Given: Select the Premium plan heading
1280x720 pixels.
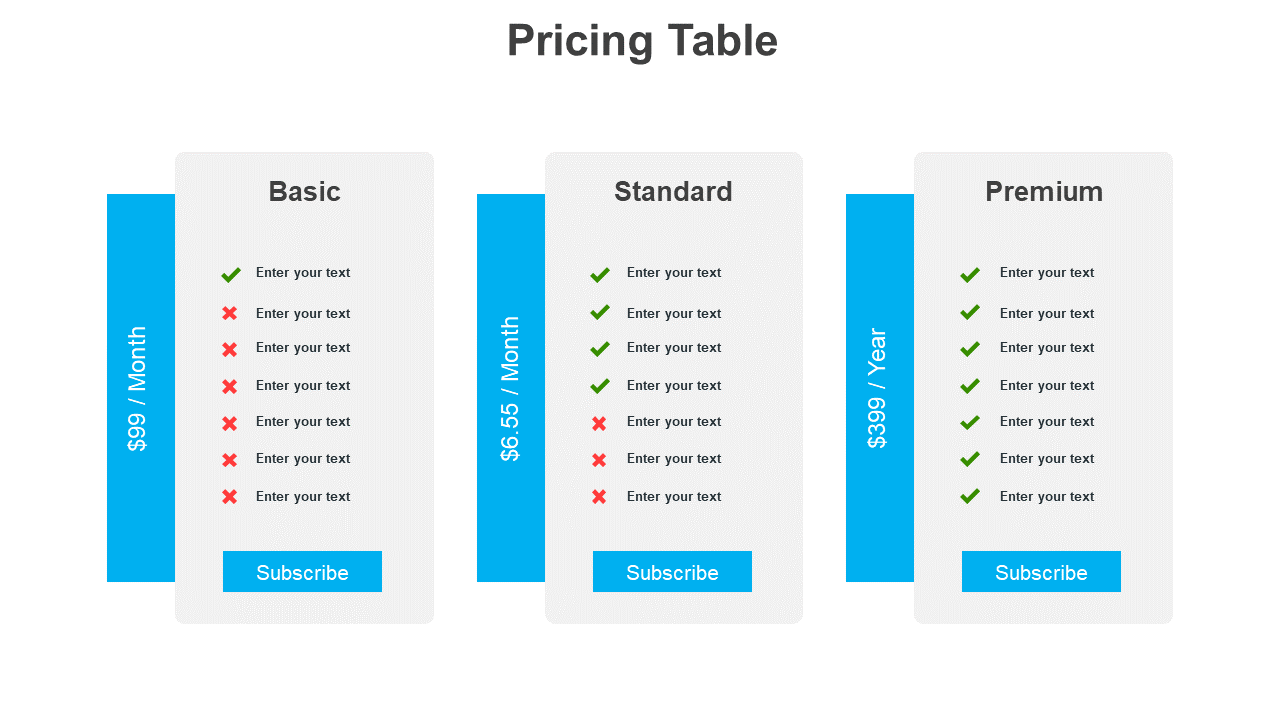Looking at the screenshot, I should pos(1044,192).
